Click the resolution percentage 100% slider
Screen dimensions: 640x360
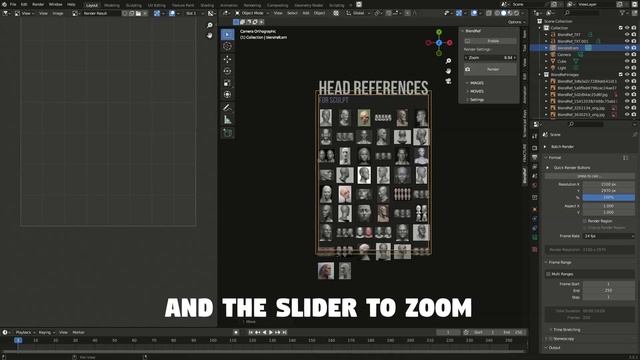pos(609,198)
